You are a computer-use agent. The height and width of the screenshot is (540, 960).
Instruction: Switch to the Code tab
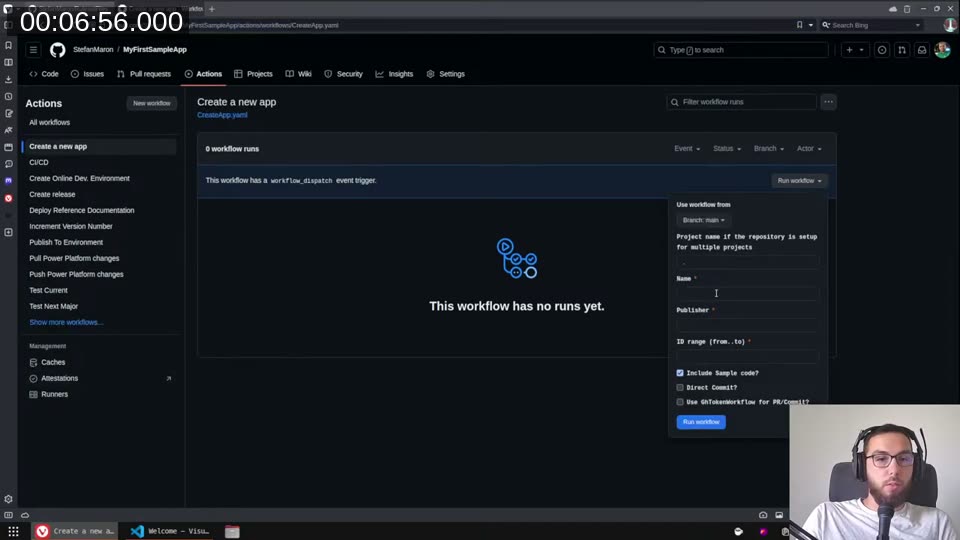(44, 74)
